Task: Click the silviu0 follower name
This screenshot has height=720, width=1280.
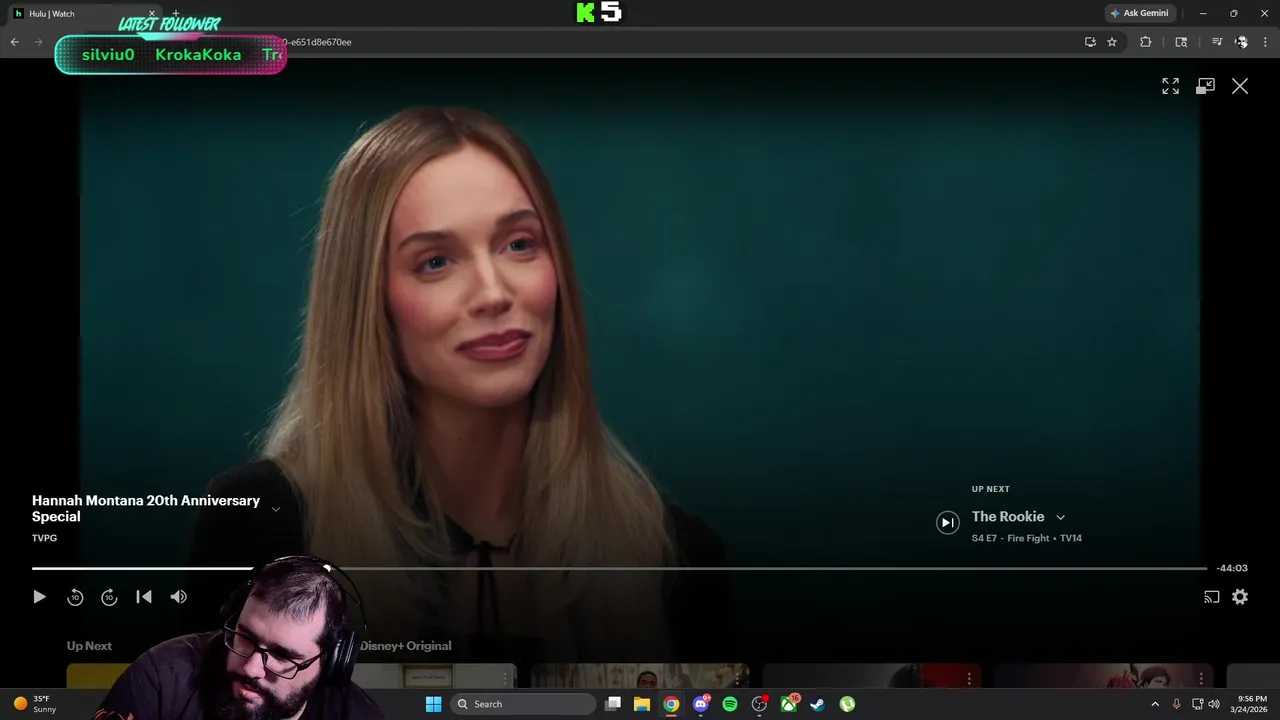Action: [108, 55]
